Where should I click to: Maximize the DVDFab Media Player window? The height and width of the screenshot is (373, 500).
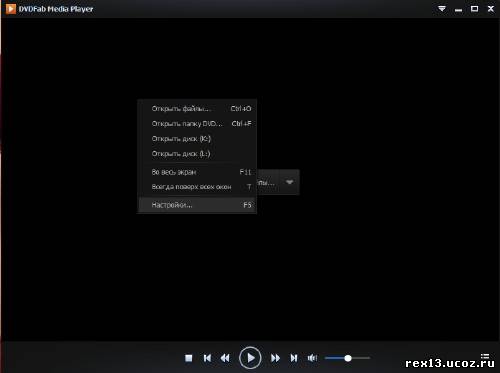pos(475,9)
